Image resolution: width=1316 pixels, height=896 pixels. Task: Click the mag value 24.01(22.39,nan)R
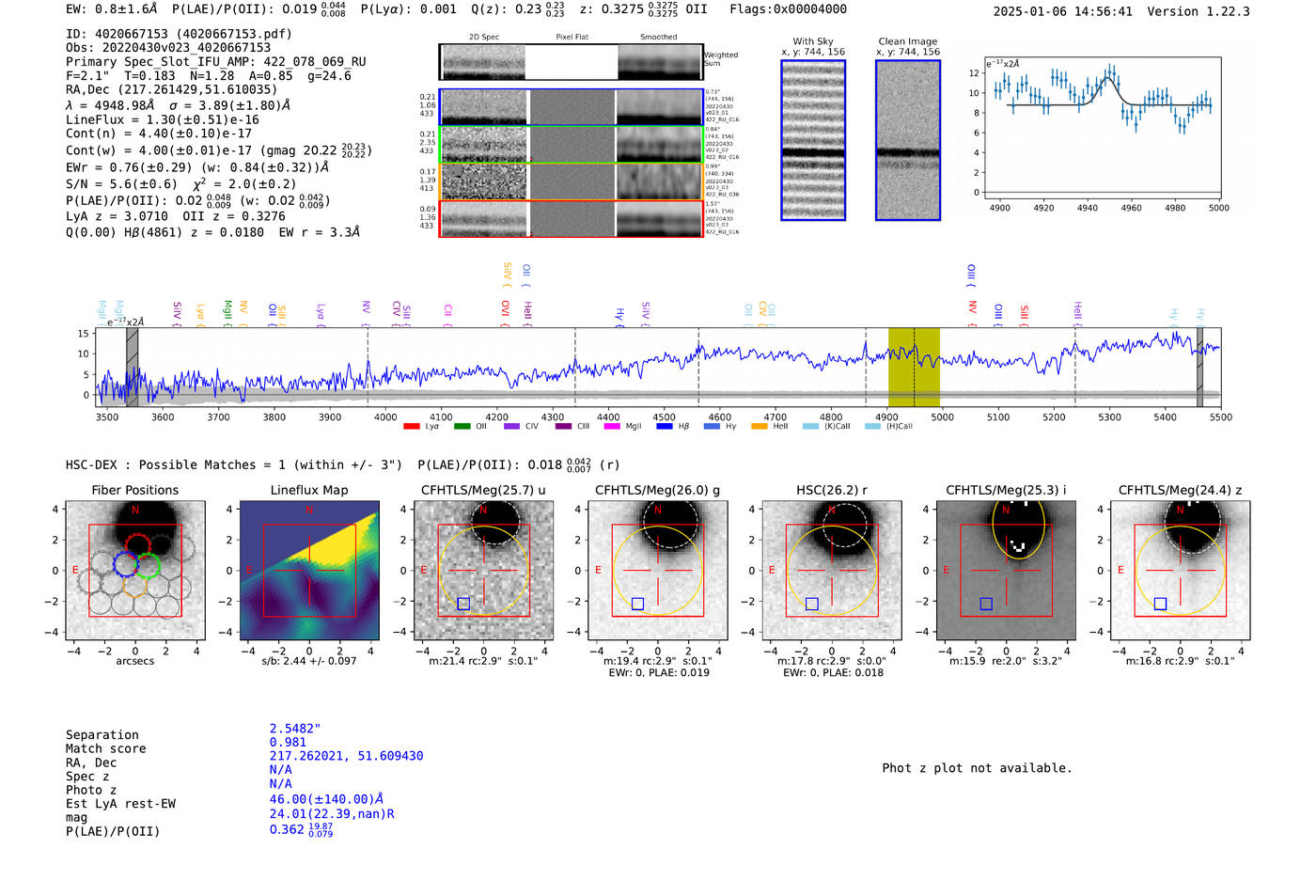point(332,814)
